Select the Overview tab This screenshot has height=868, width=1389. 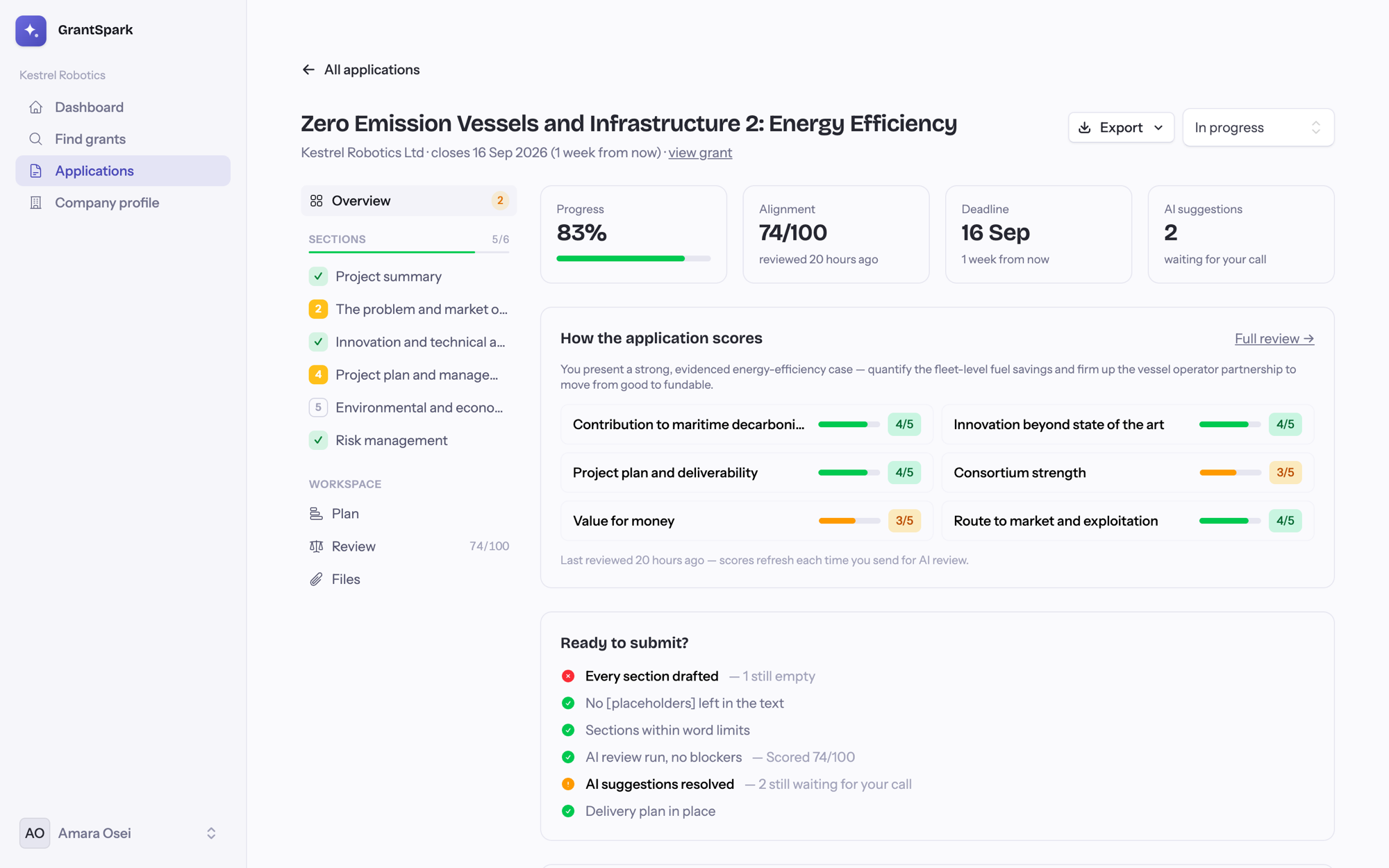coord(409,201)
